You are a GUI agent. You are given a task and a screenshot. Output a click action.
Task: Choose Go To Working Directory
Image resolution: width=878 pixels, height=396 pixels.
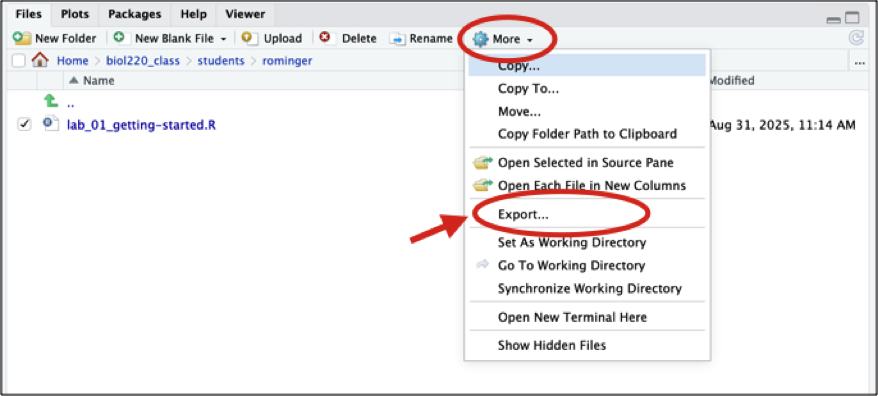point(587,265)
